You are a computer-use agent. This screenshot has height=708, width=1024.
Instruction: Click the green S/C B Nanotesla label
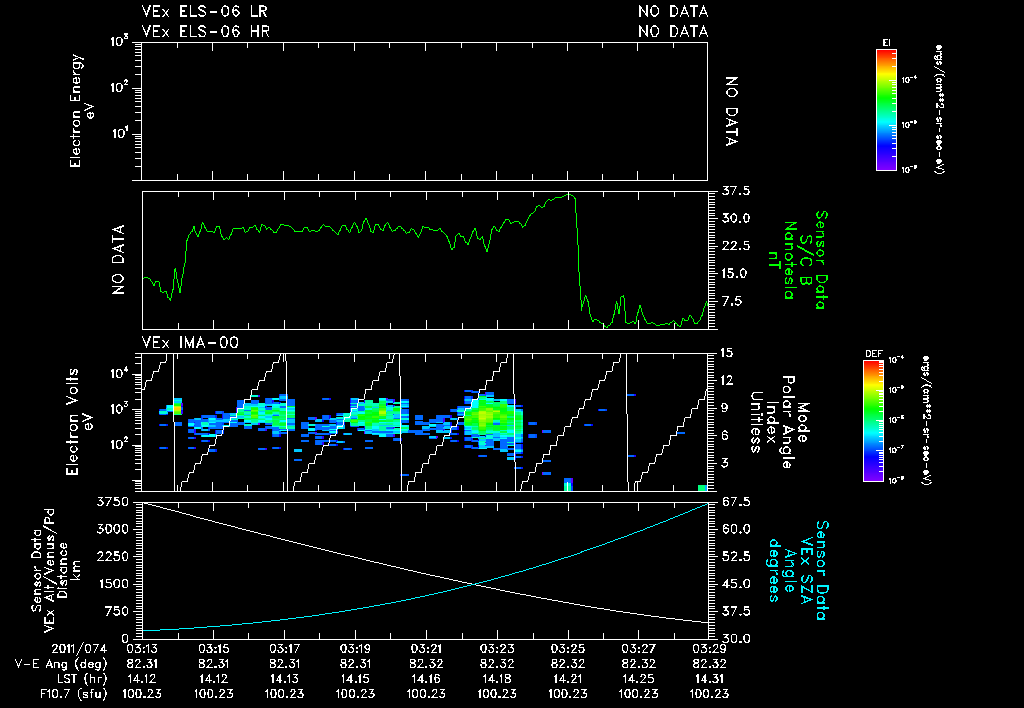pyautogui.click(x=797, y=260)
